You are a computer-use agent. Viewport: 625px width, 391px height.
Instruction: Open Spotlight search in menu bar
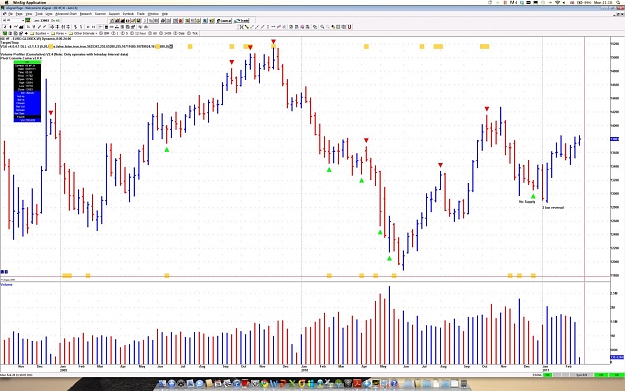pyautogui.click(x=618, y=2)
